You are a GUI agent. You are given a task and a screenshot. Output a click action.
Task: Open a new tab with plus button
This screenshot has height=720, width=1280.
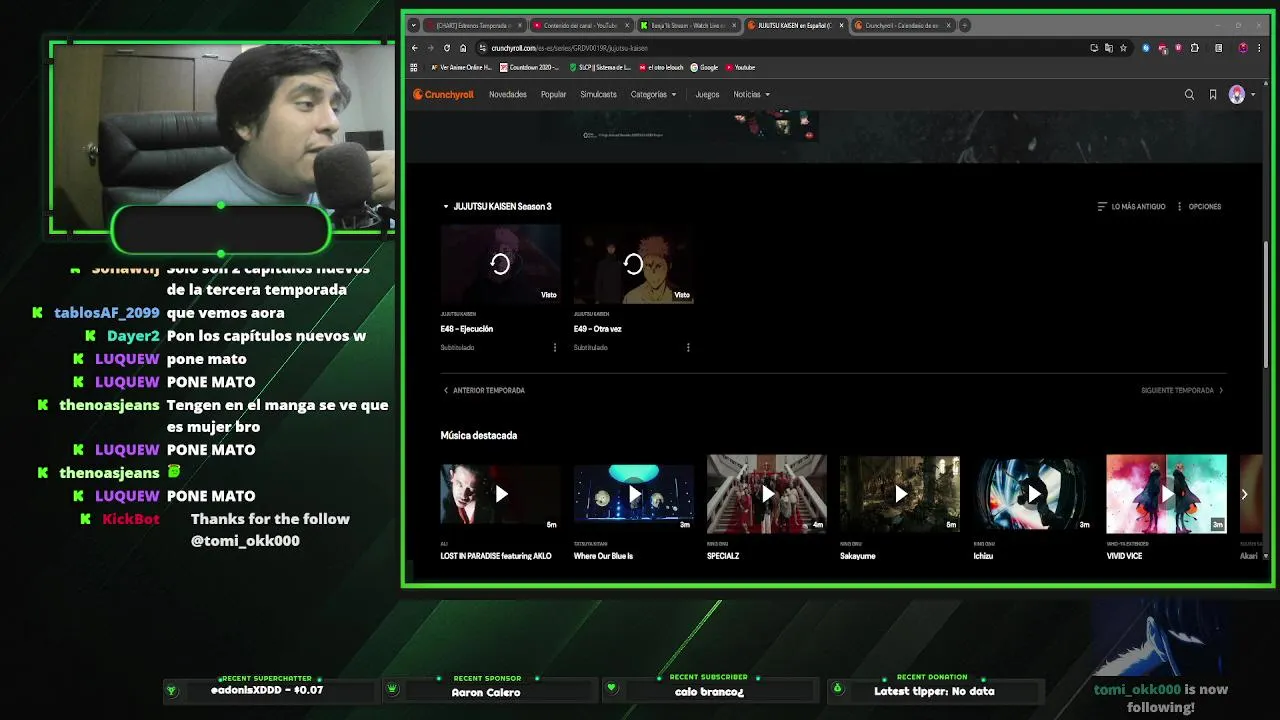click(964, 25)
